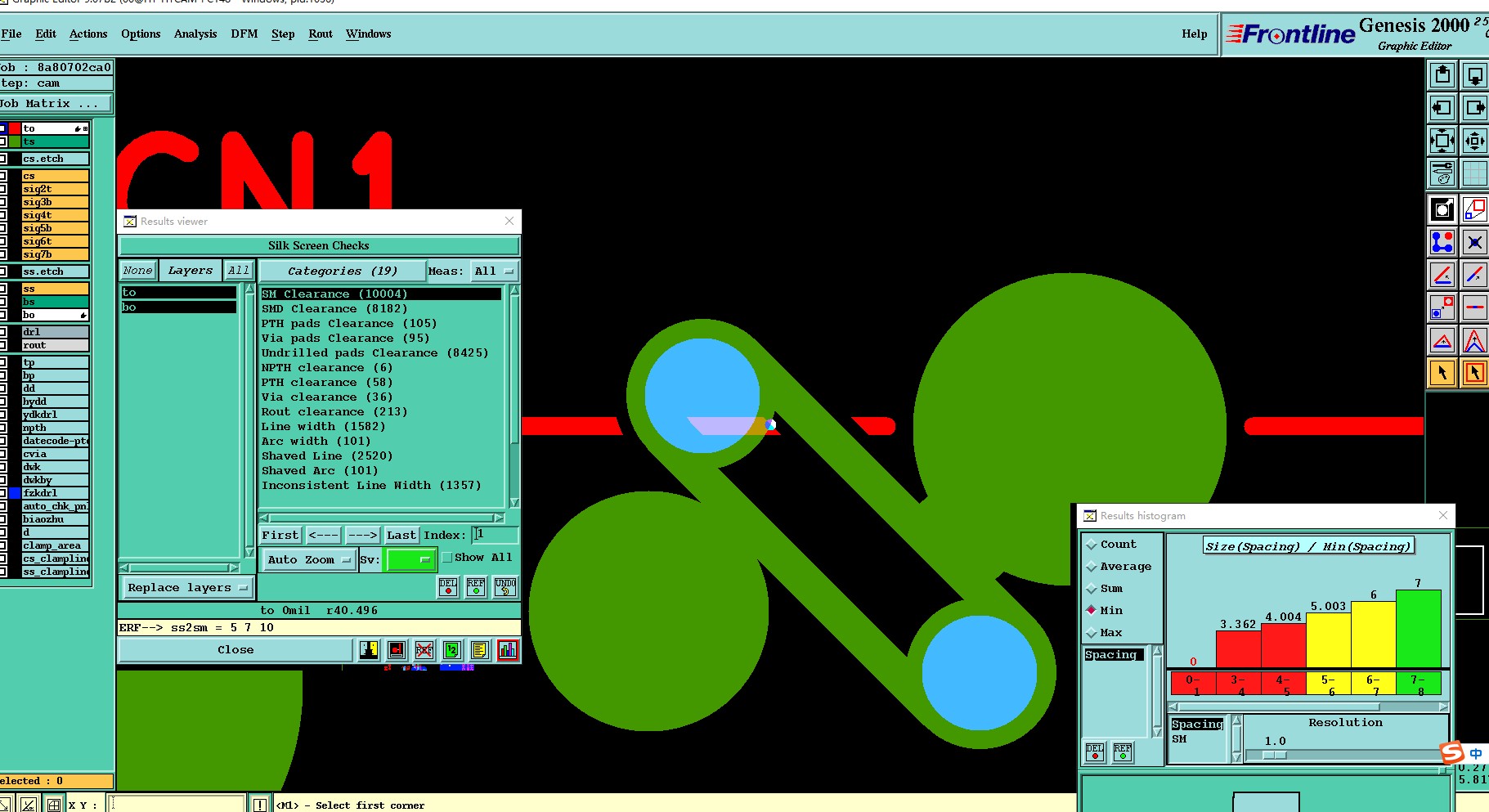
Task: Open the graphic options wrench icon
Action: (1442, 173)
